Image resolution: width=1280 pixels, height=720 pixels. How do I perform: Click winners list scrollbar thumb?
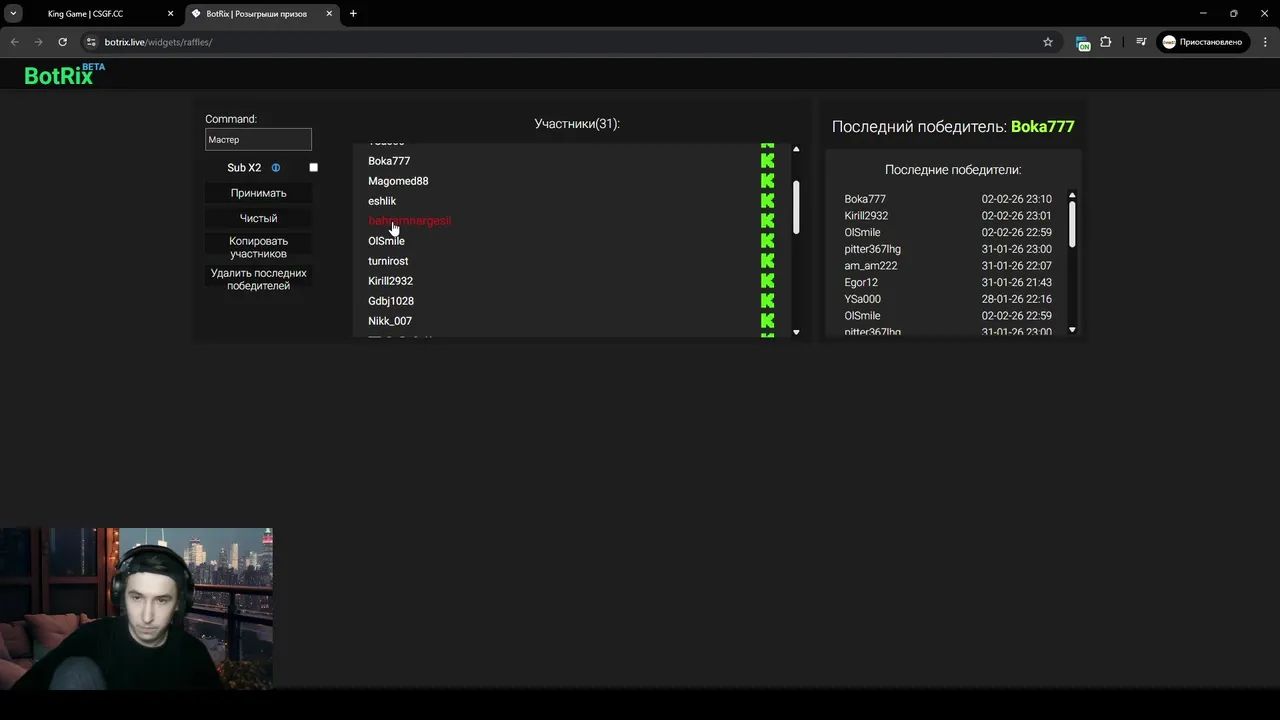tap(1072, 224)
